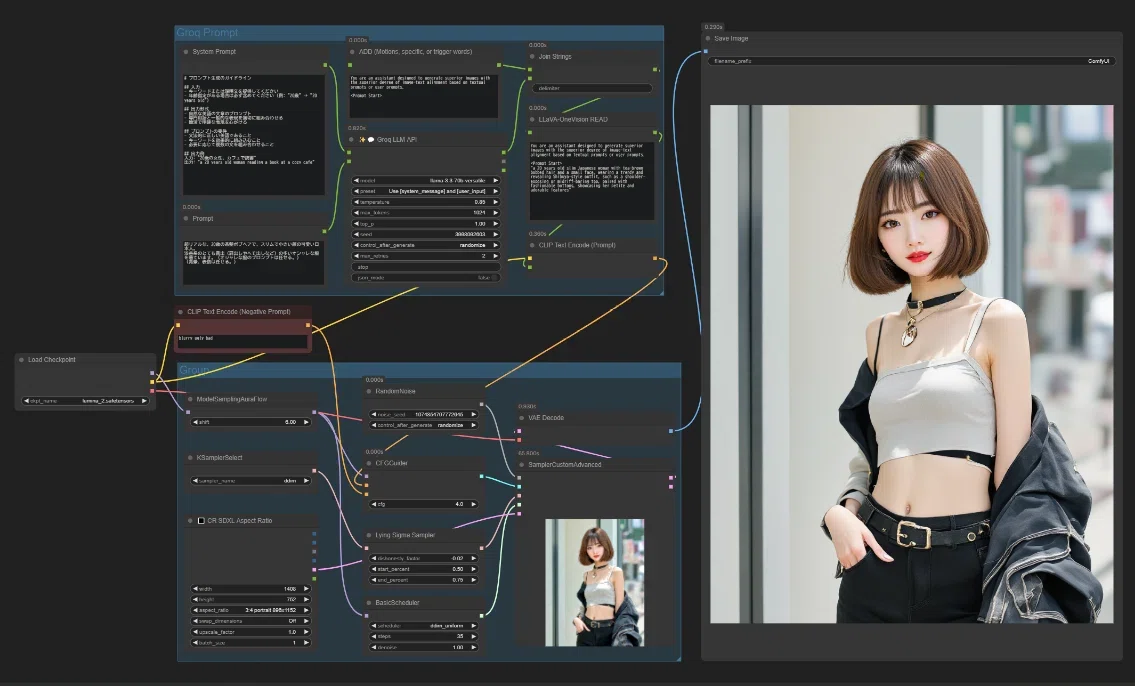Collapse the VAE Decode node with its dot
Viewport: 1135px width, 686px height.
[522, 418]
